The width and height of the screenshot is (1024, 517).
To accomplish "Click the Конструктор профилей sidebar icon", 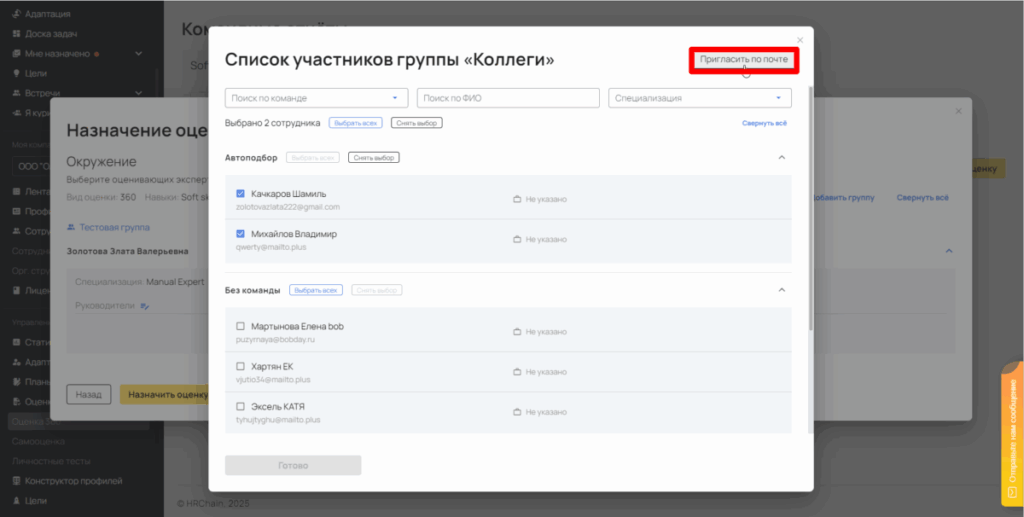I will point(17,481).
